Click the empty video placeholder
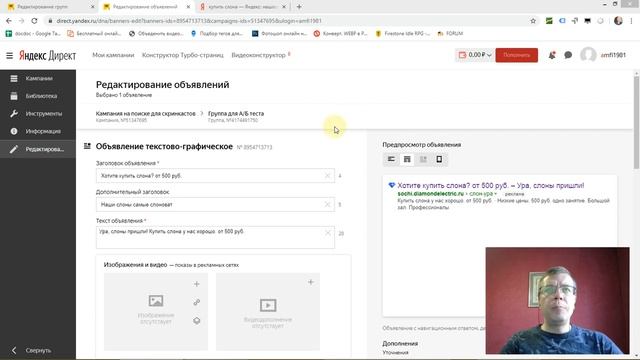Screen dimensions: 640x360 coord(268,311)
